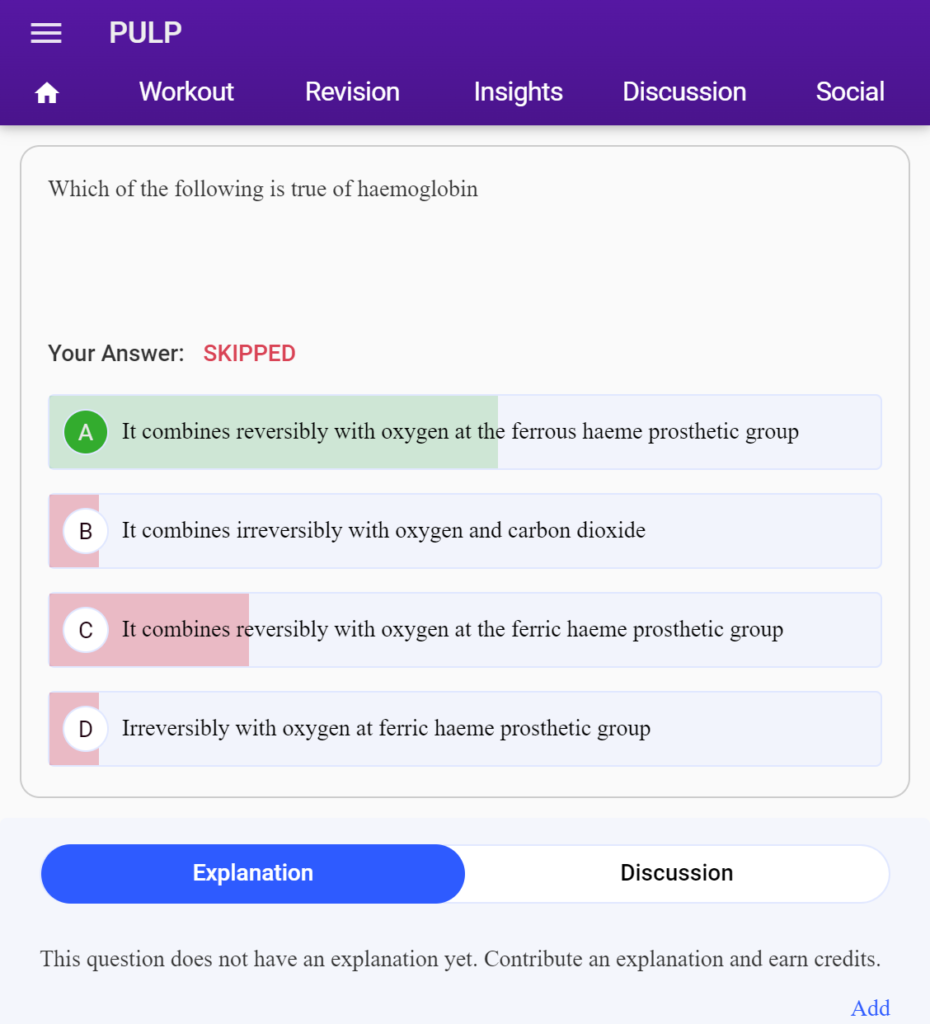This screenshot has height=1024, width=930.
Task: Click the Add explanation link
Action: click(870, 1008)
